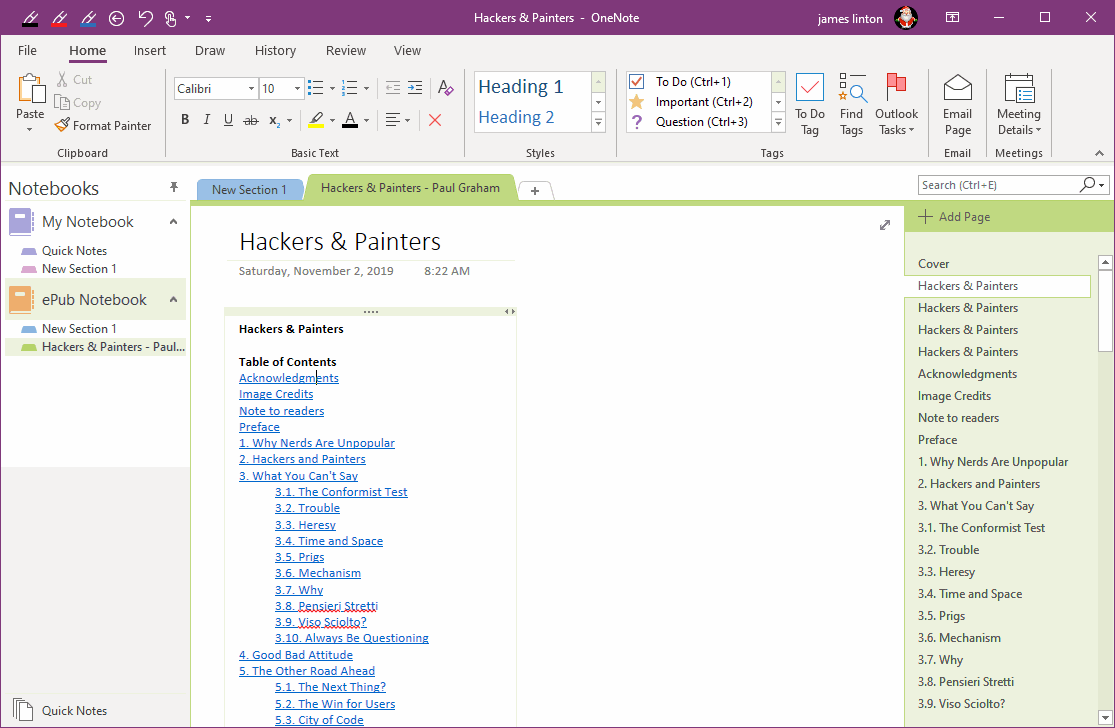1115x728 pixels.
Task: Open the font size dropdown
Action: 296,88
